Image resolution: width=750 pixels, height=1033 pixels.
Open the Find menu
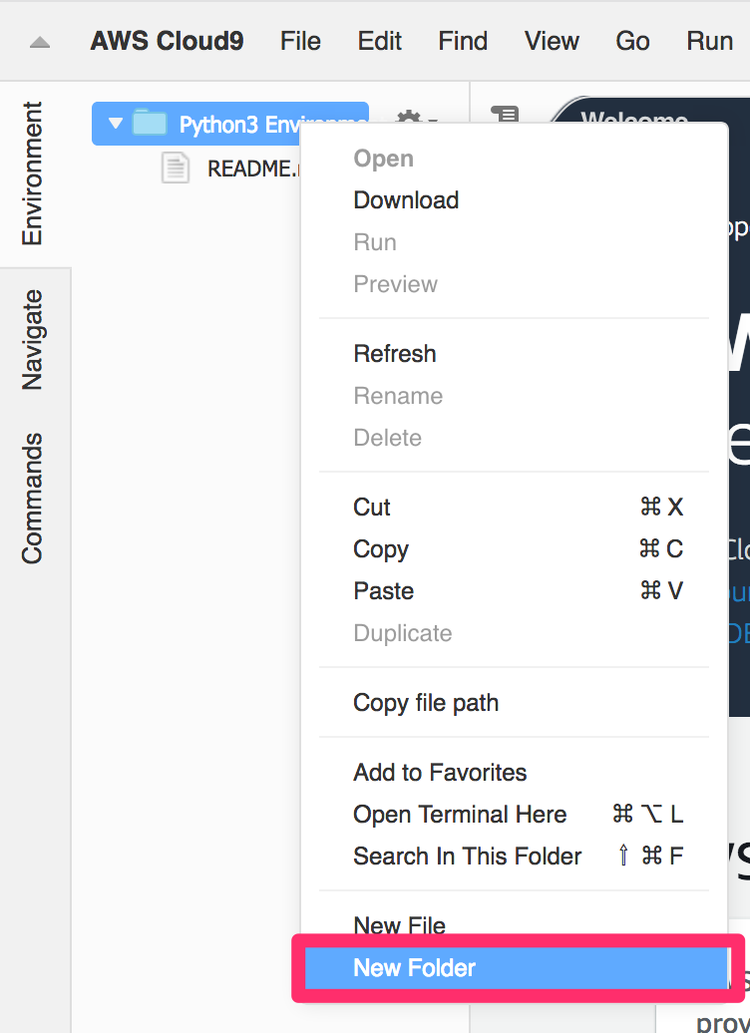pyautogui.click(x=463, y=41)
